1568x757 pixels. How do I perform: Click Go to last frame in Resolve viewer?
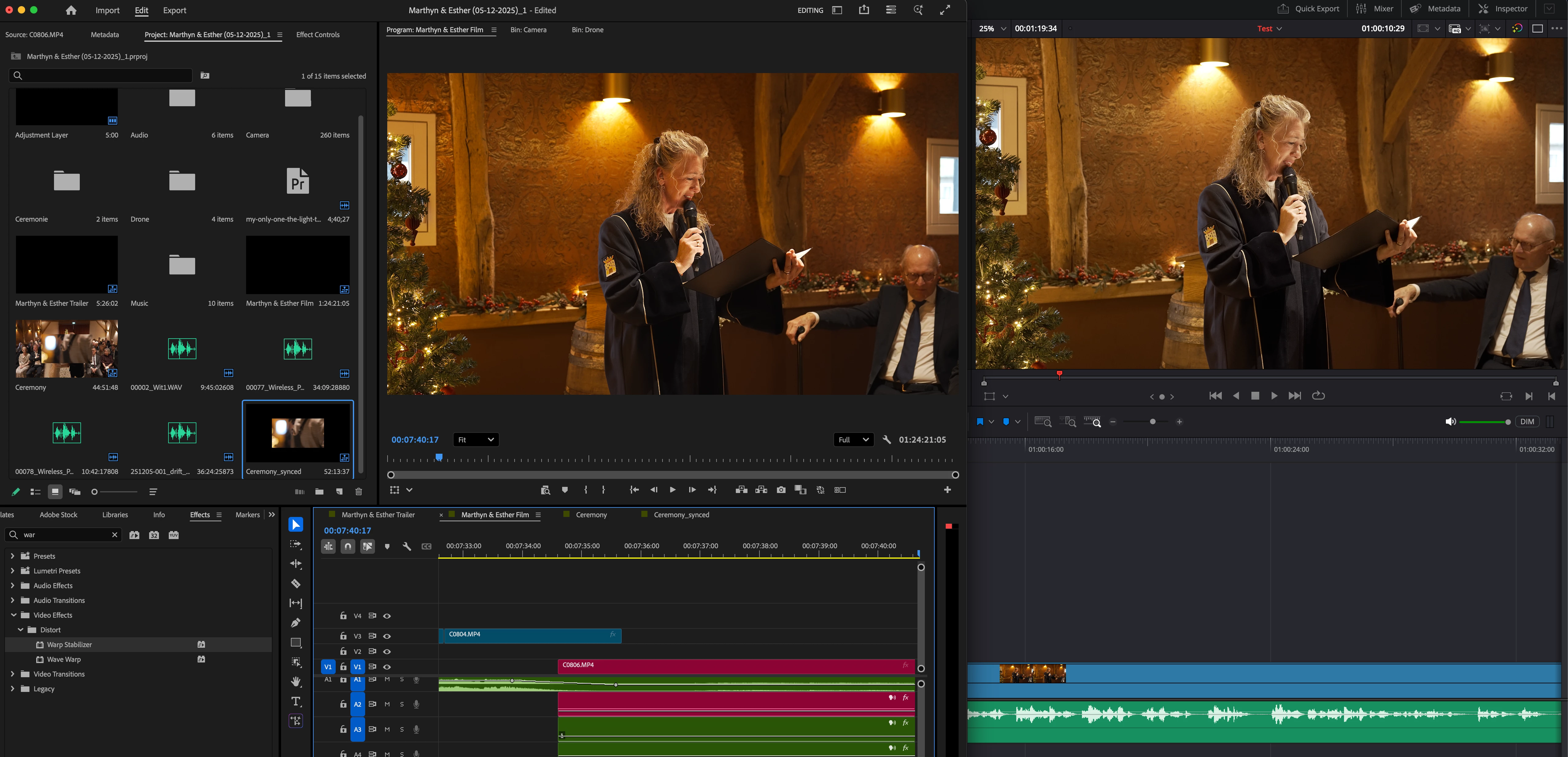click(1295, 395)
